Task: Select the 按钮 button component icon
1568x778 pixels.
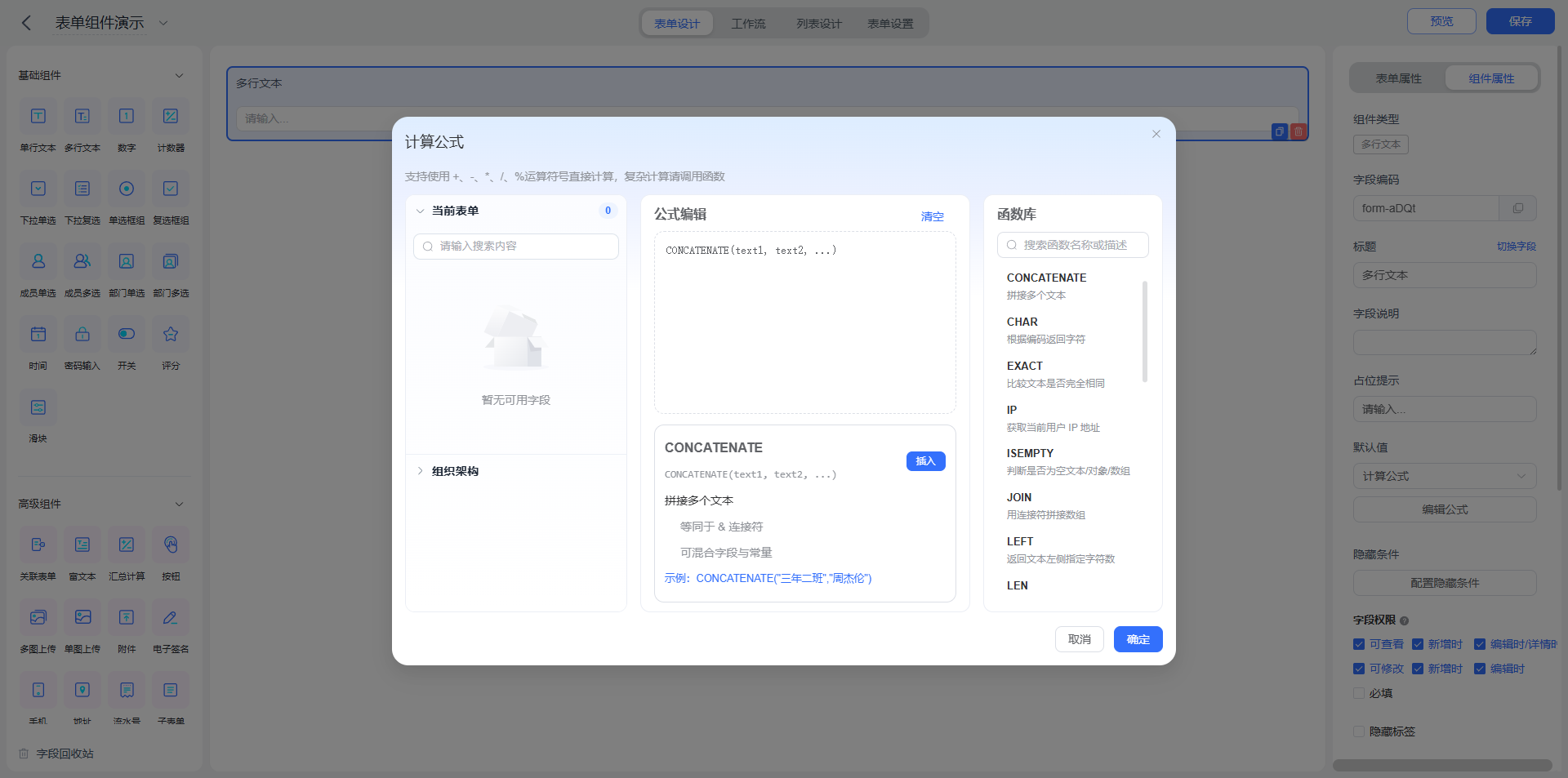Action: tap(171, 545)
